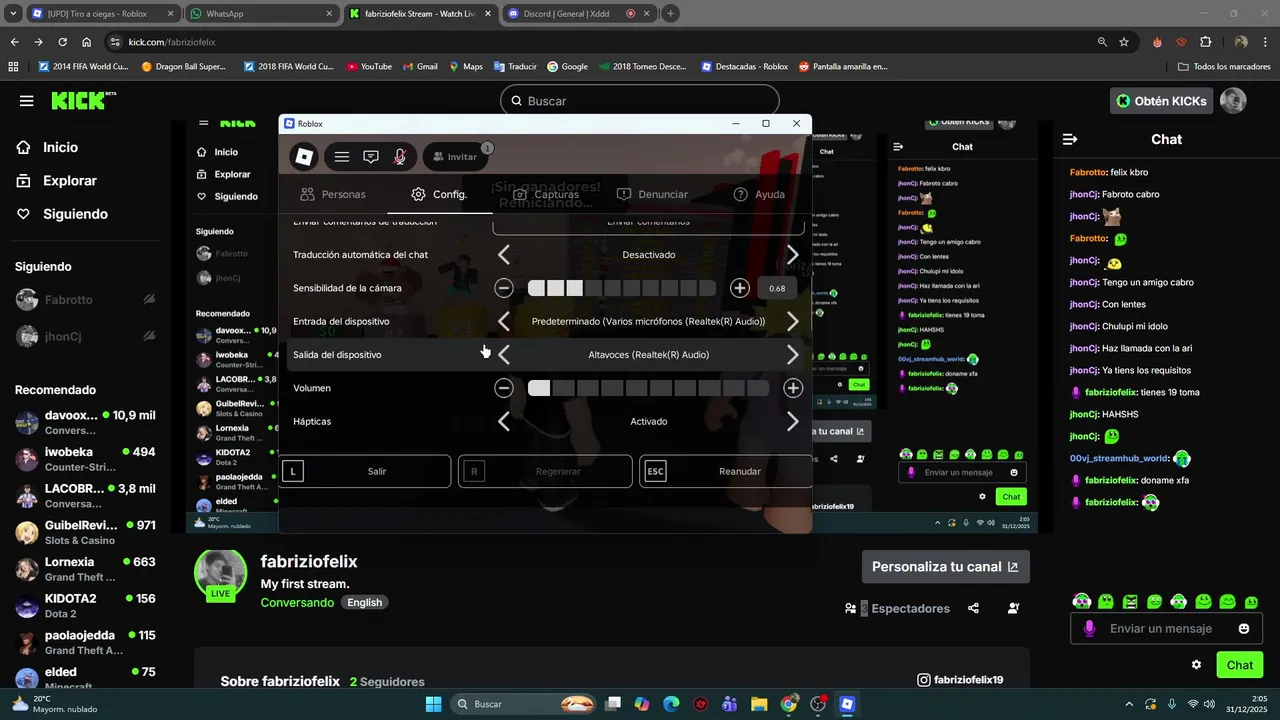Open Chrome extensions puzzle icon

click(x=1205, y=42)
